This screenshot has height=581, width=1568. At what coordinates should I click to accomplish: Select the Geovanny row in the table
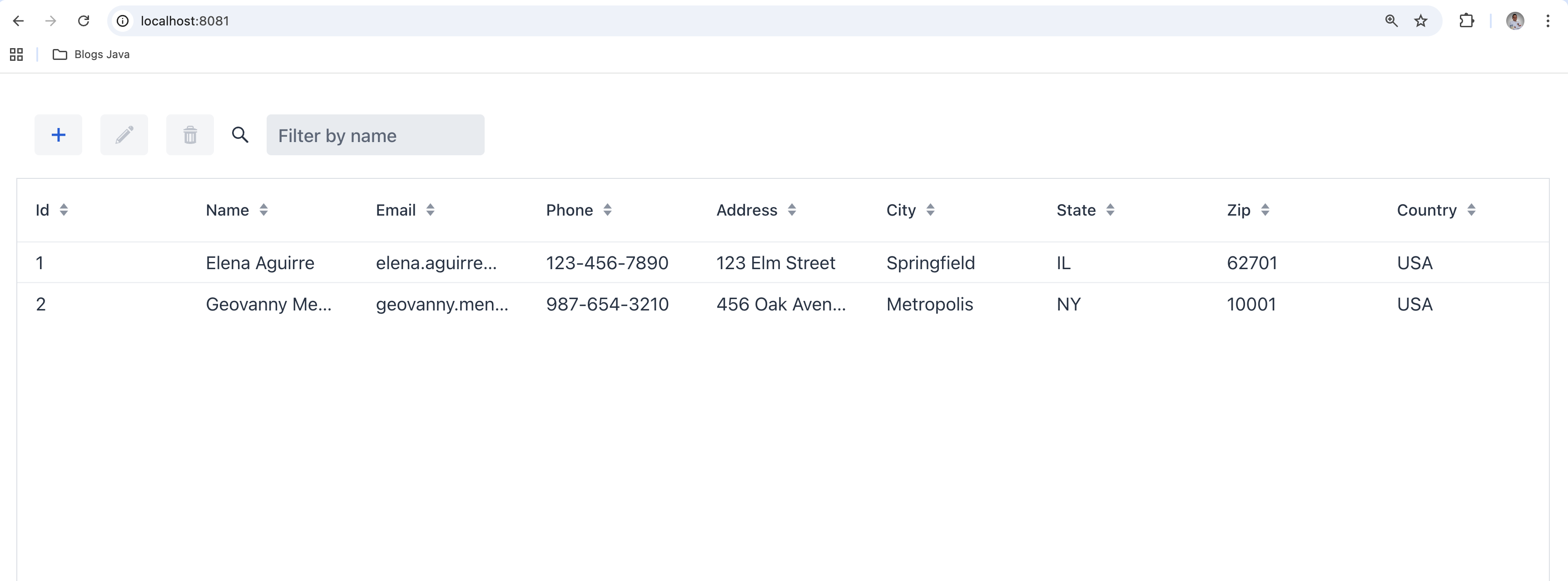point(268,304)
